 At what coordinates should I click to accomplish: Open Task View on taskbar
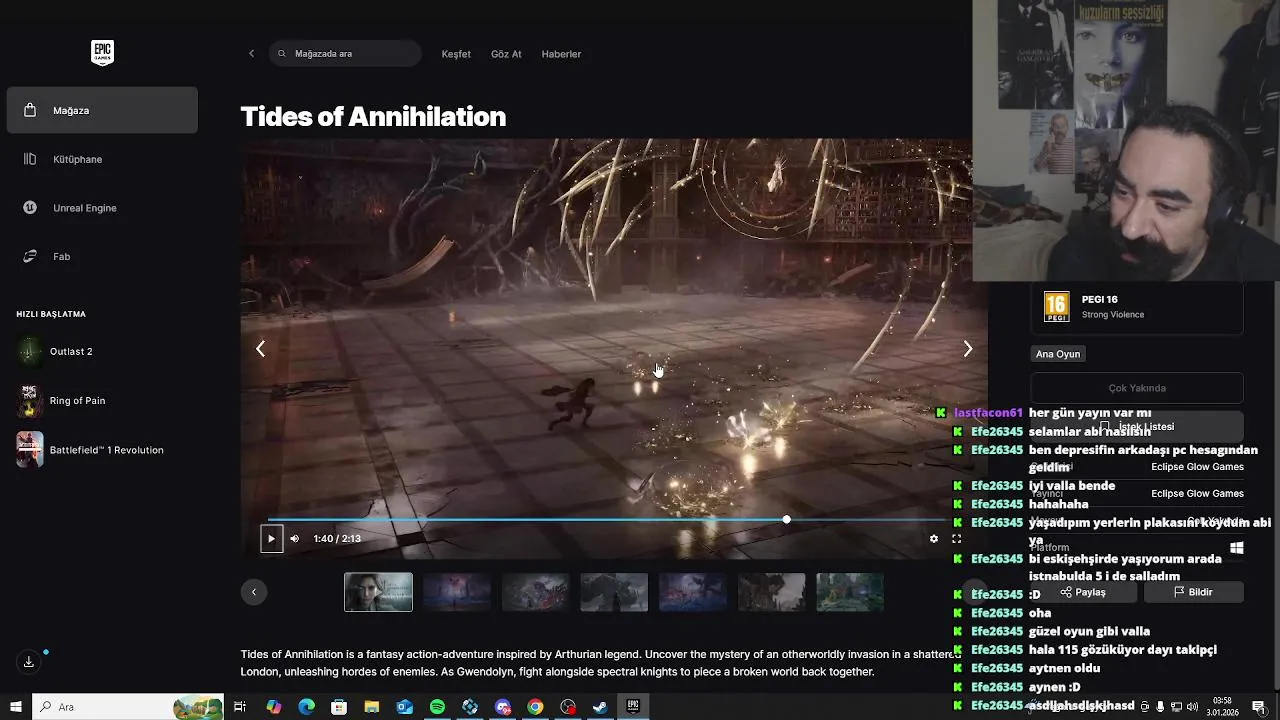click(240, 707)
